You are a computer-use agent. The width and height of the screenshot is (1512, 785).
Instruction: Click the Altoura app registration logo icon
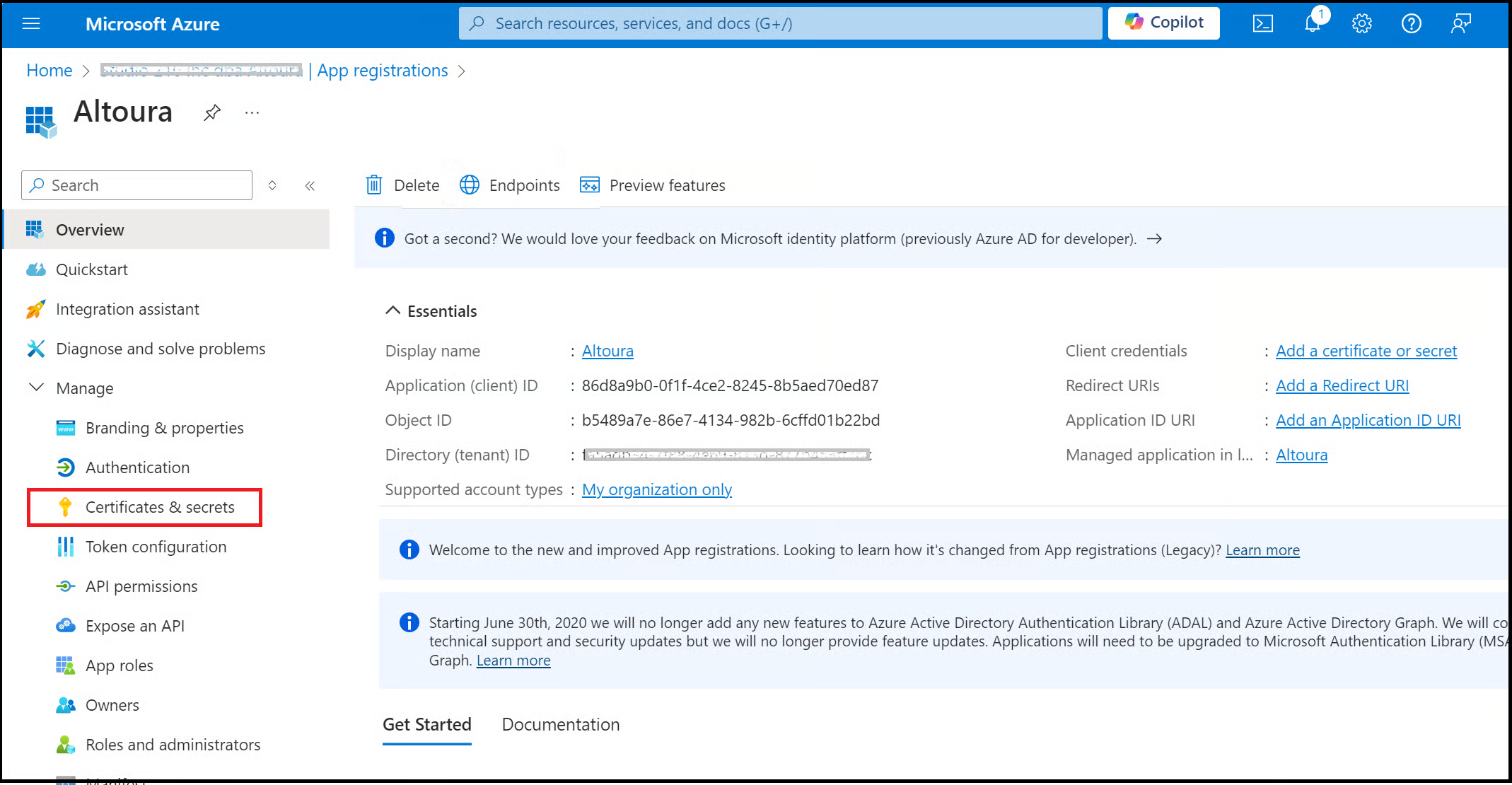(x=41, y=122)
